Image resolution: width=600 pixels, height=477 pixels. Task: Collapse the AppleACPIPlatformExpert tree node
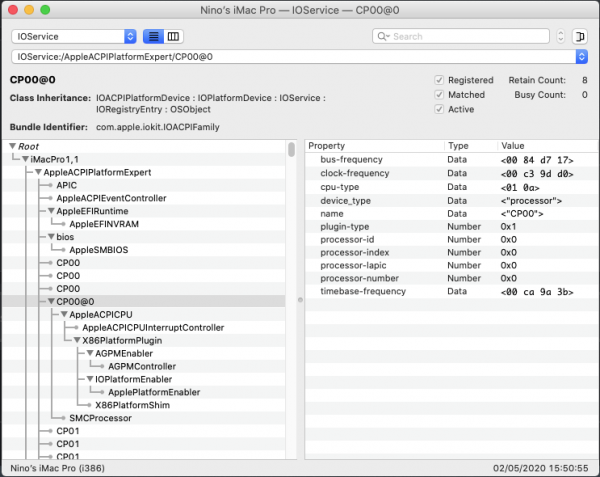(38, 172)
